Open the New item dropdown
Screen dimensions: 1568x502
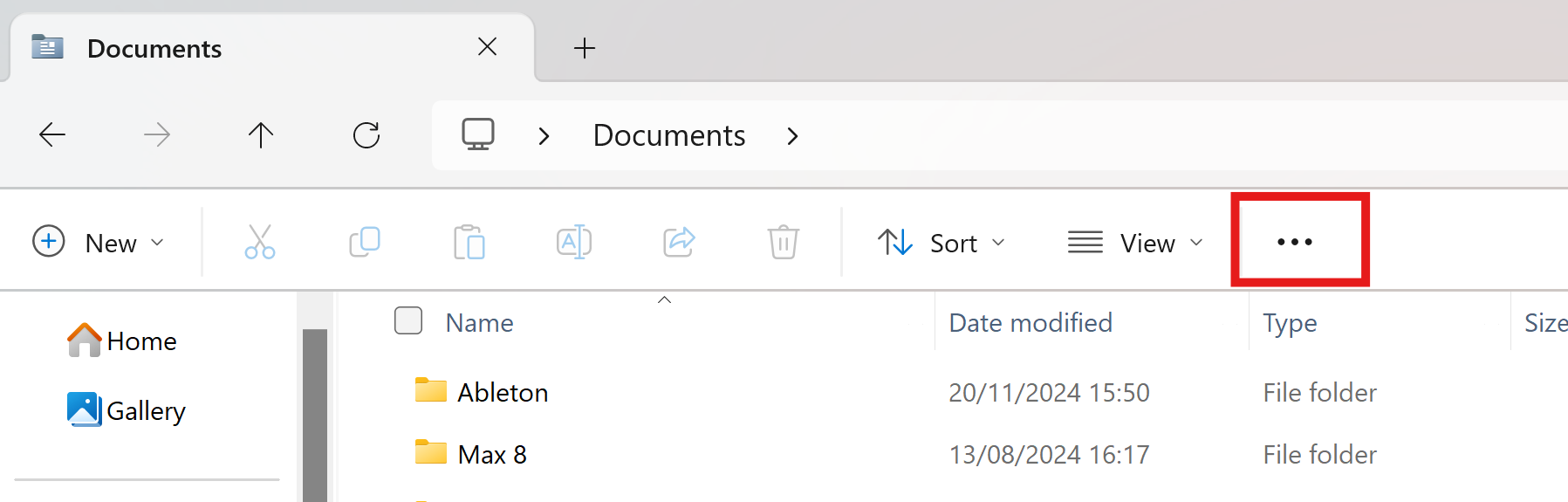98,242
